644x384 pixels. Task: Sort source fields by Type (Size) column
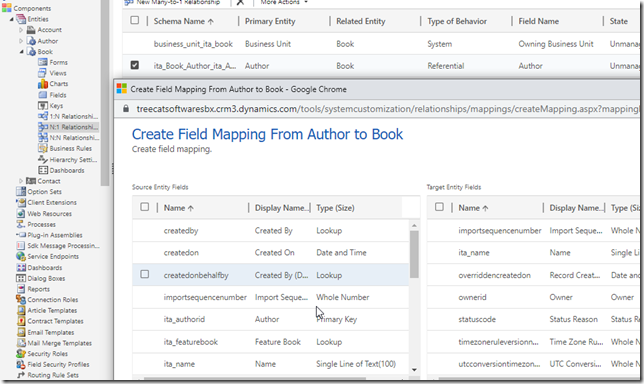pyautogui.click(x=335, y=208)
